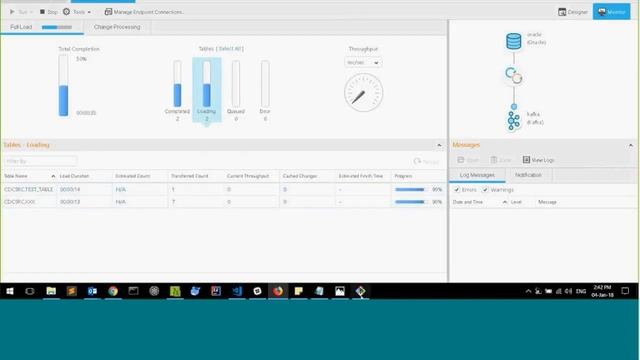640x360 pixels.
Task: Open Firefox from taskbar
Action: tap(278, 291)
